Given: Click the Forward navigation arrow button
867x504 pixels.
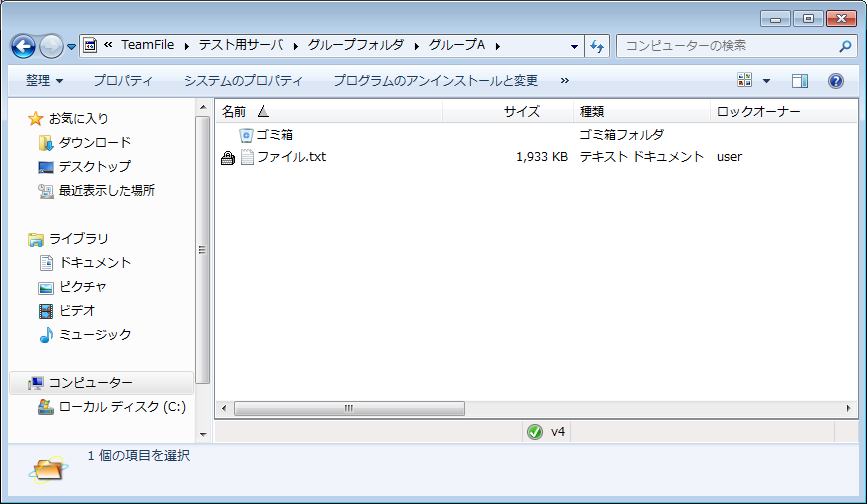Looking at the screenshot, I should coord(51,46).
